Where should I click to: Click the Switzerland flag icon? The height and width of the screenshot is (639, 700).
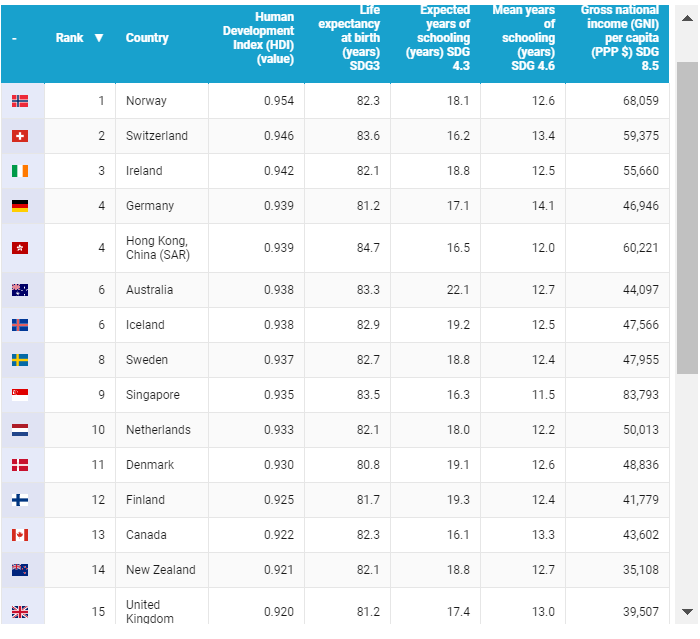coord(20,136)
